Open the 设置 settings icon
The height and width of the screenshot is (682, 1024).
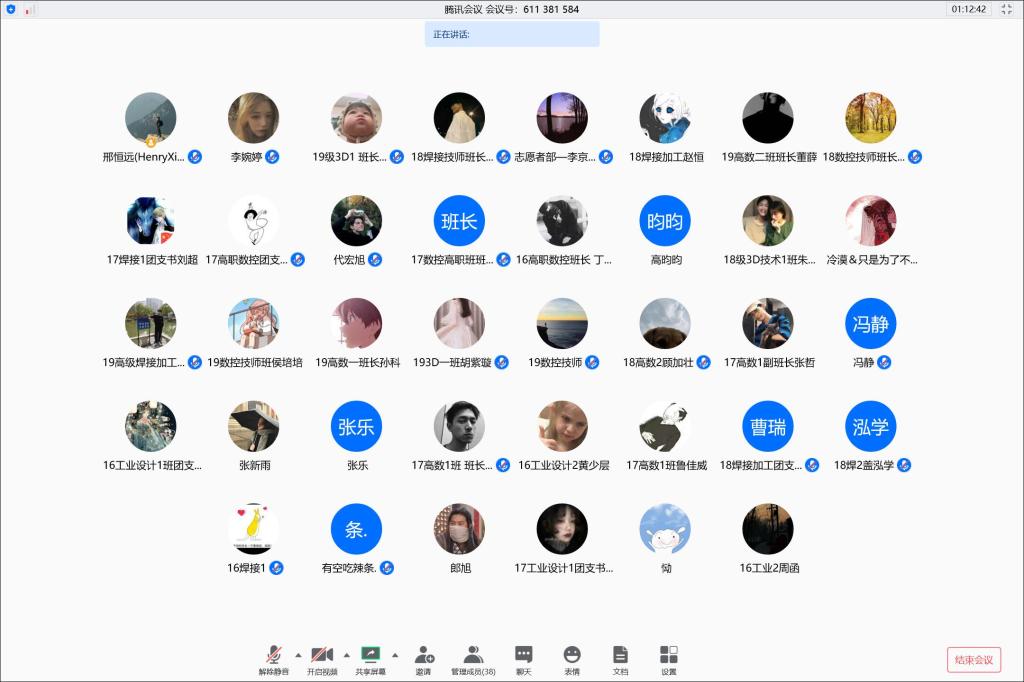tap(669, 660)
